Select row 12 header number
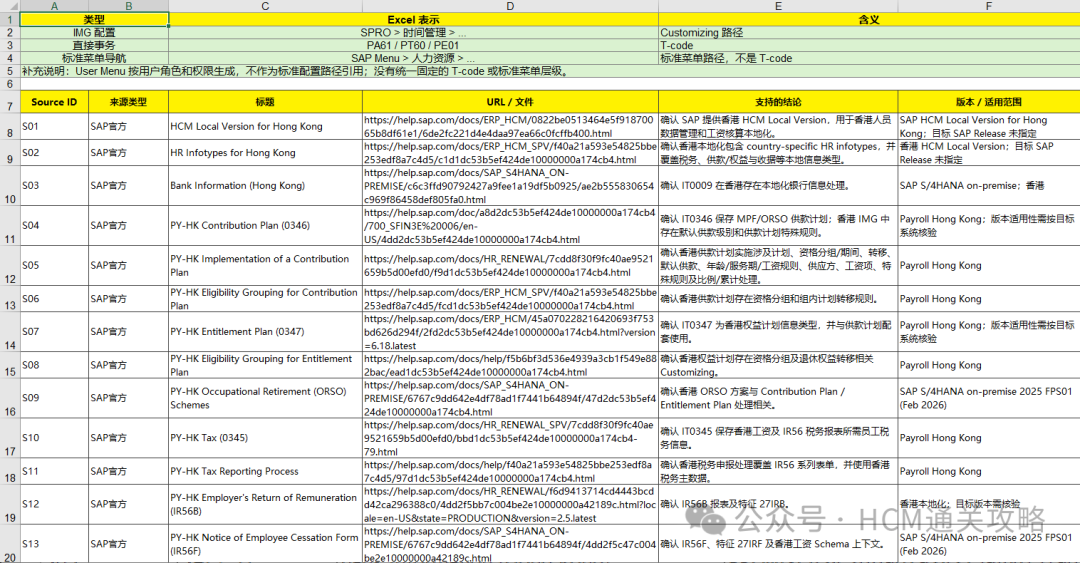Viewport: 1080px width, 563px height. [x=10, y=266]
